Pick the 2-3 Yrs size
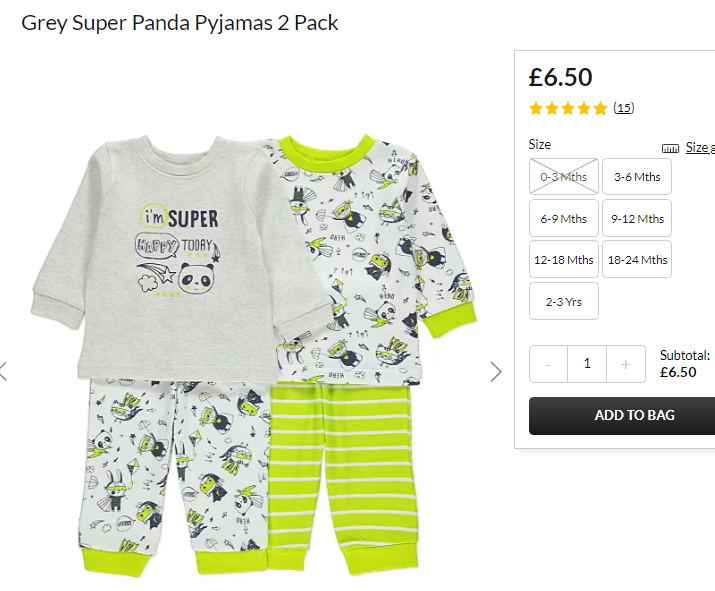 click(564, 301)
